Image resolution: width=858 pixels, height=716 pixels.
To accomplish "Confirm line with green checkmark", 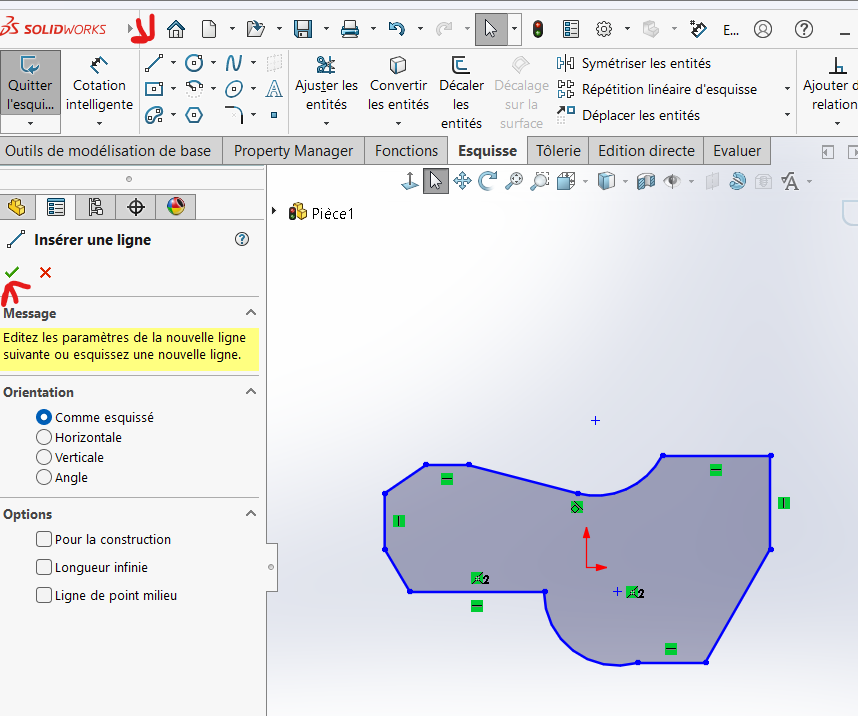I will point(12,272).
